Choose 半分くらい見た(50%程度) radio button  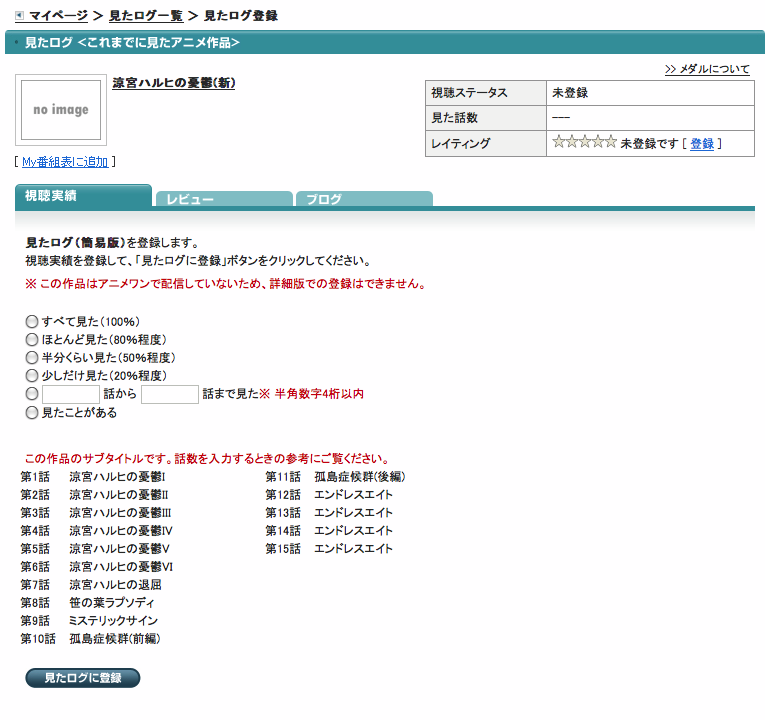[32, 358]
